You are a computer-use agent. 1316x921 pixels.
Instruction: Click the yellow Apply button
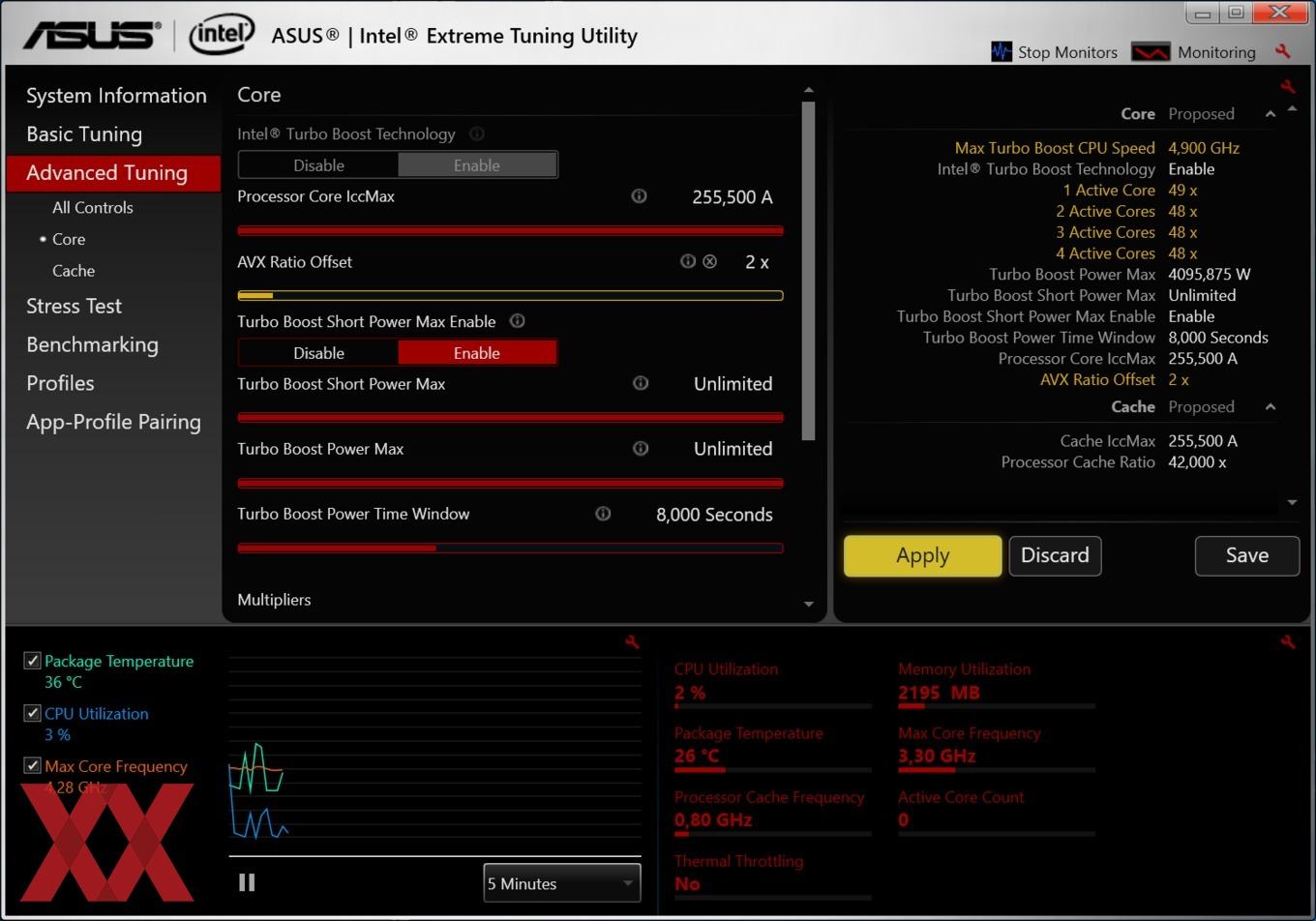pyautogui.click(x=922, y=555)
